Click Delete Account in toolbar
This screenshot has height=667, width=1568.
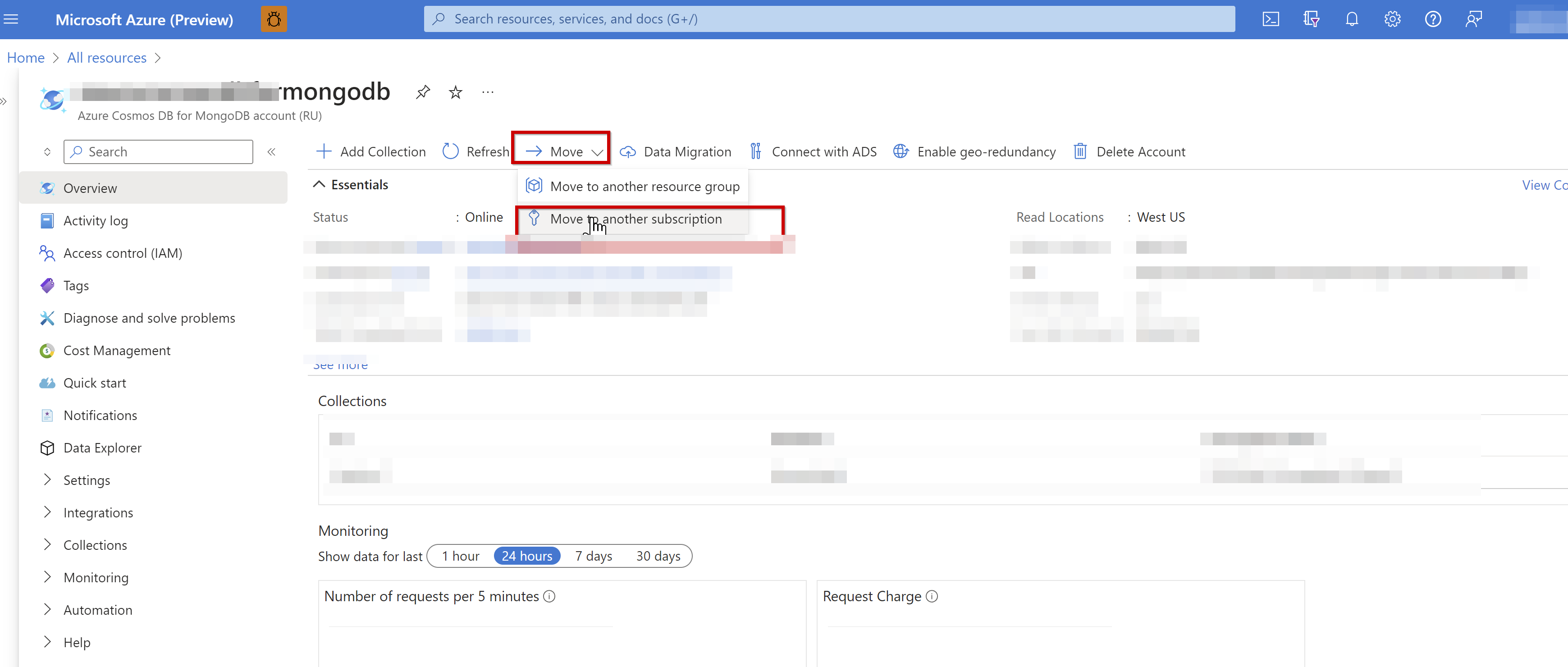click(x=1129, y=152)
